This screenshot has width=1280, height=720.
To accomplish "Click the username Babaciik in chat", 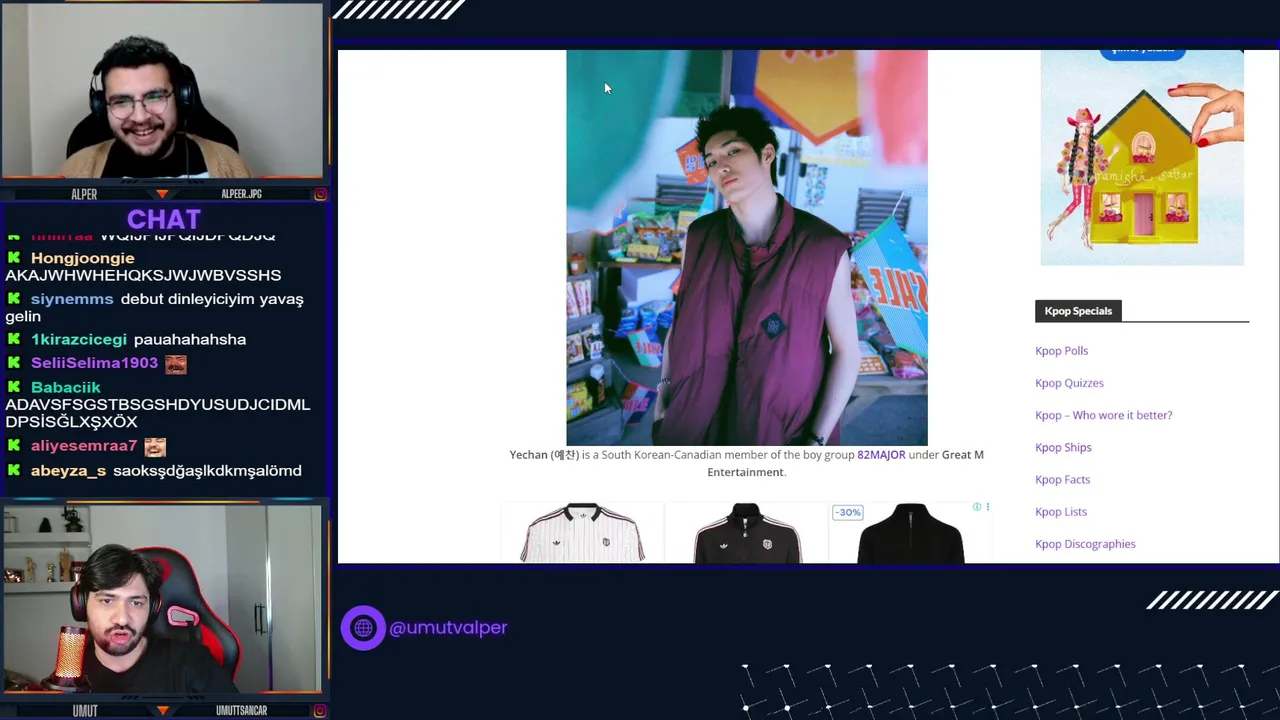I will [x=66, y=387].
